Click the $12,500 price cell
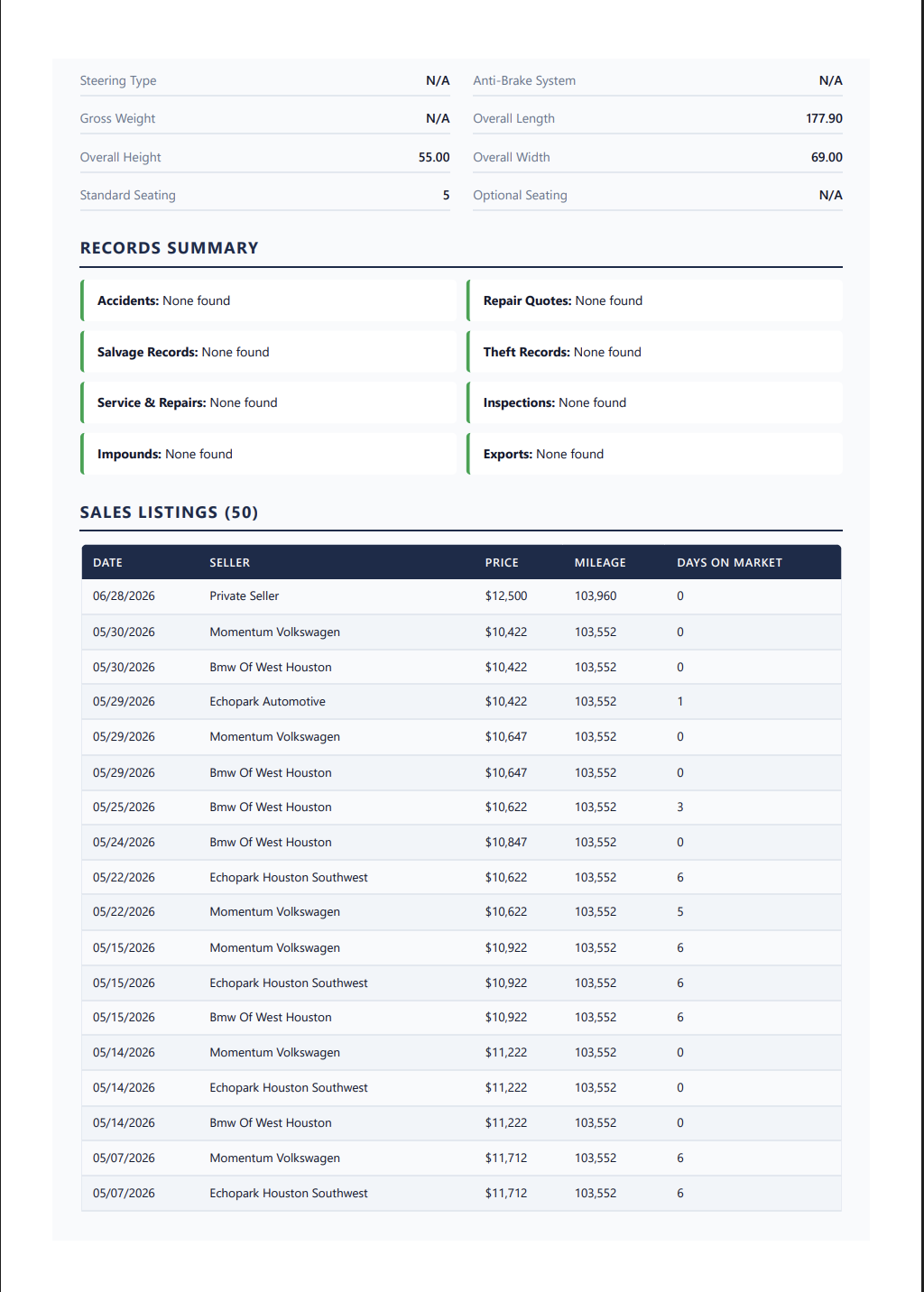This screenshot has width=924, height=1292. point(505,596)
